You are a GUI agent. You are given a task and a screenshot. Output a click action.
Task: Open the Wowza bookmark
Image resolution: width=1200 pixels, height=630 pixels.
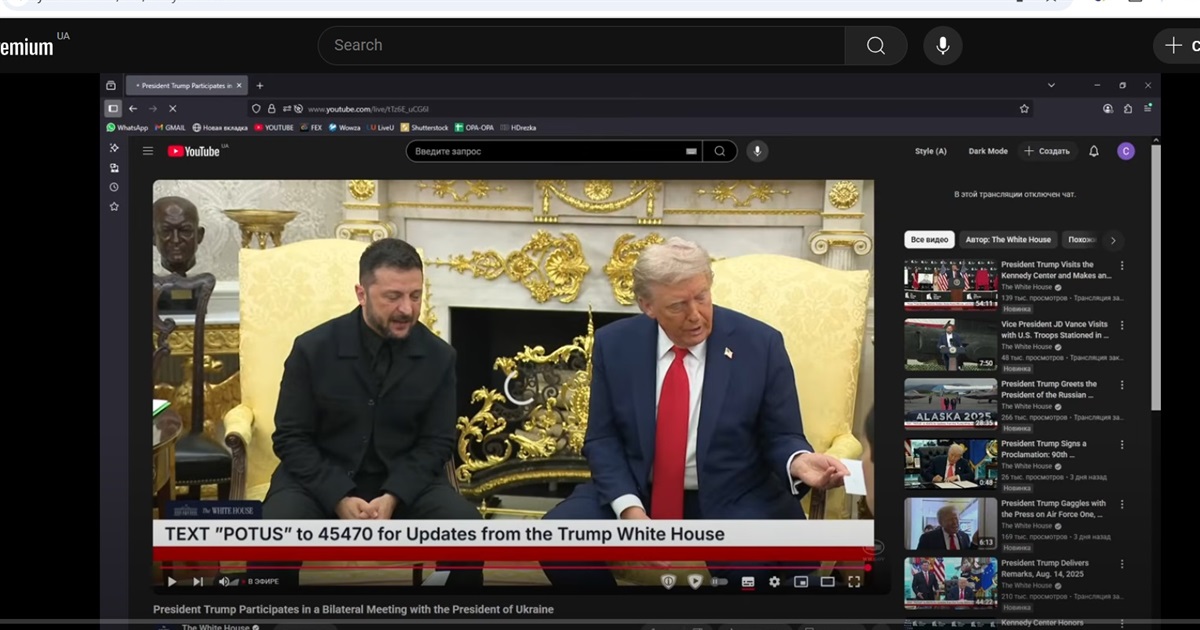coord(344,128)
